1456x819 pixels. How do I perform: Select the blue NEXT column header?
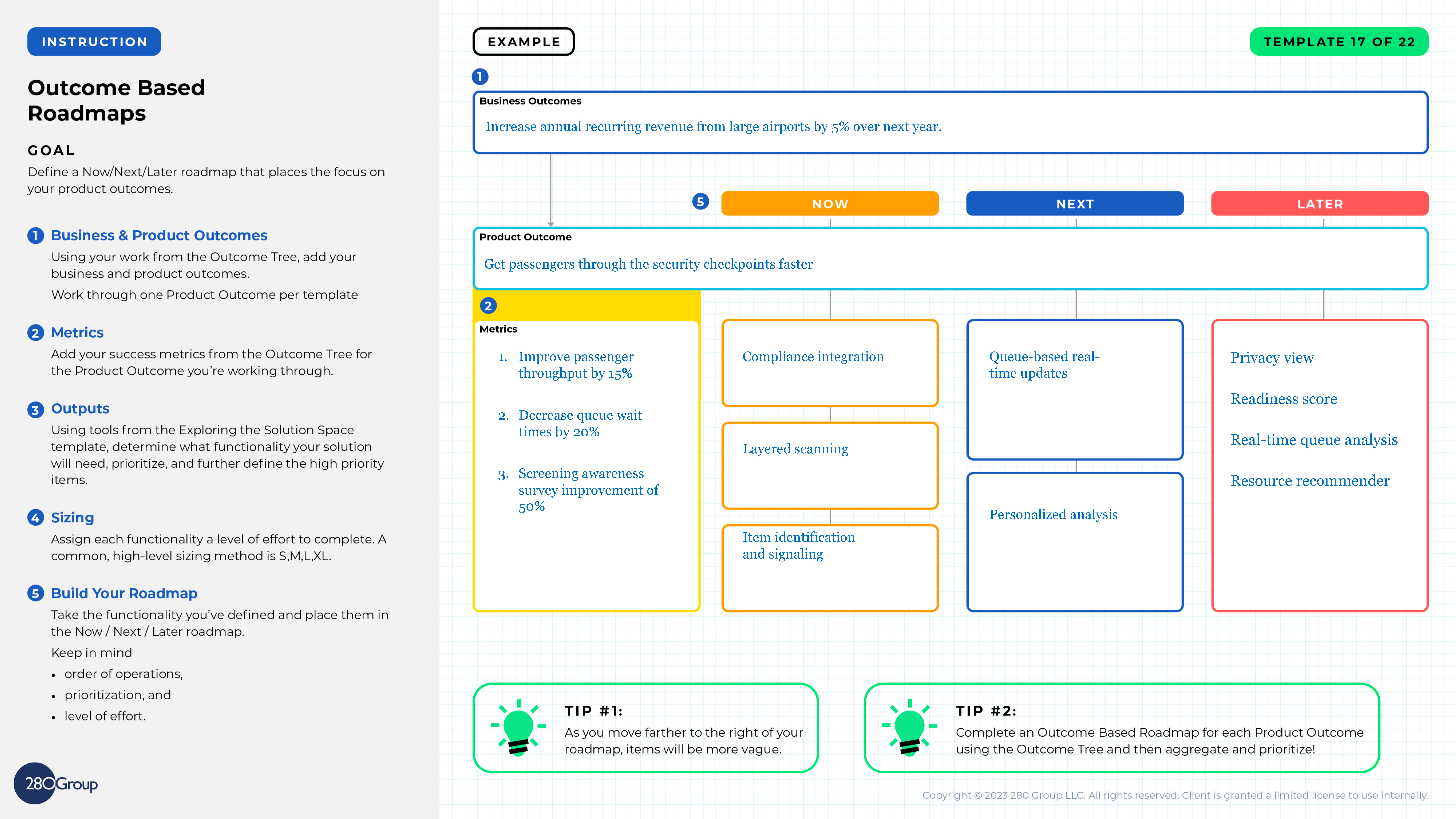click(1075, 203)
